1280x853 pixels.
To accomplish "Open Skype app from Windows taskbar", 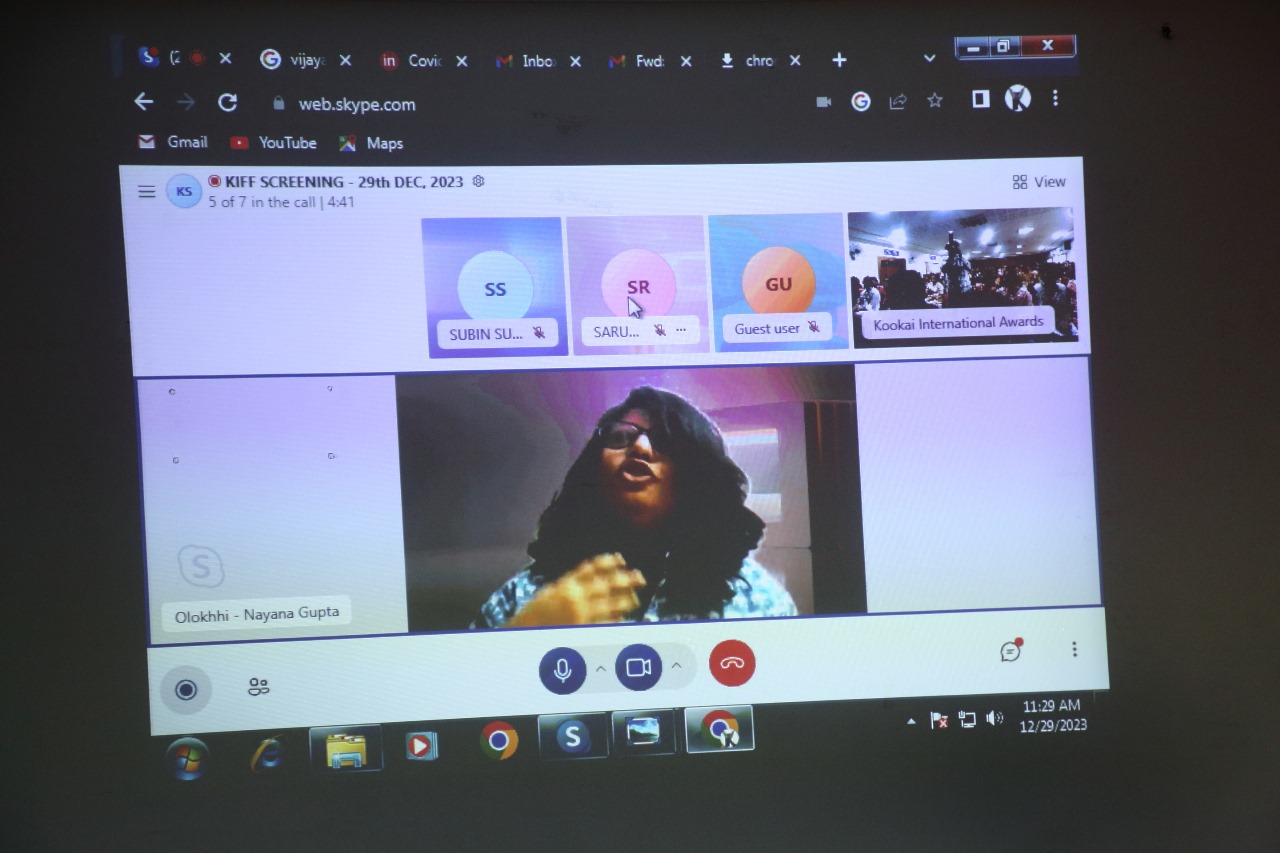I will click(x=572, y=737).
